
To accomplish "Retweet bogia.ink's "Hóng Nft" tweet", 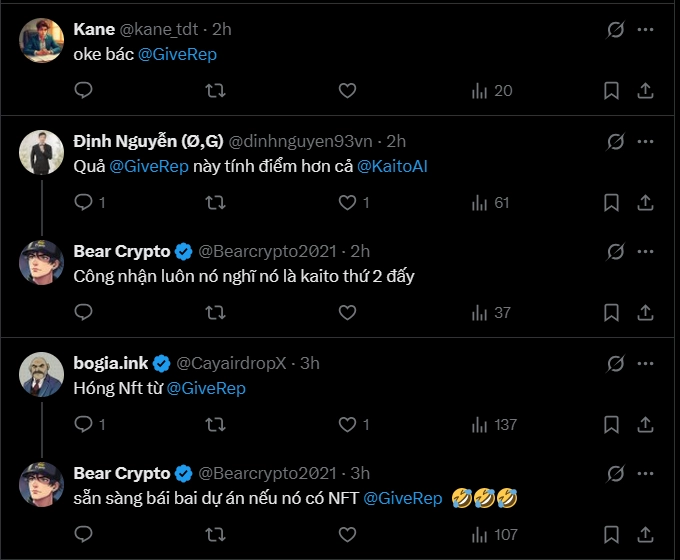I will [x=214, y=424].
